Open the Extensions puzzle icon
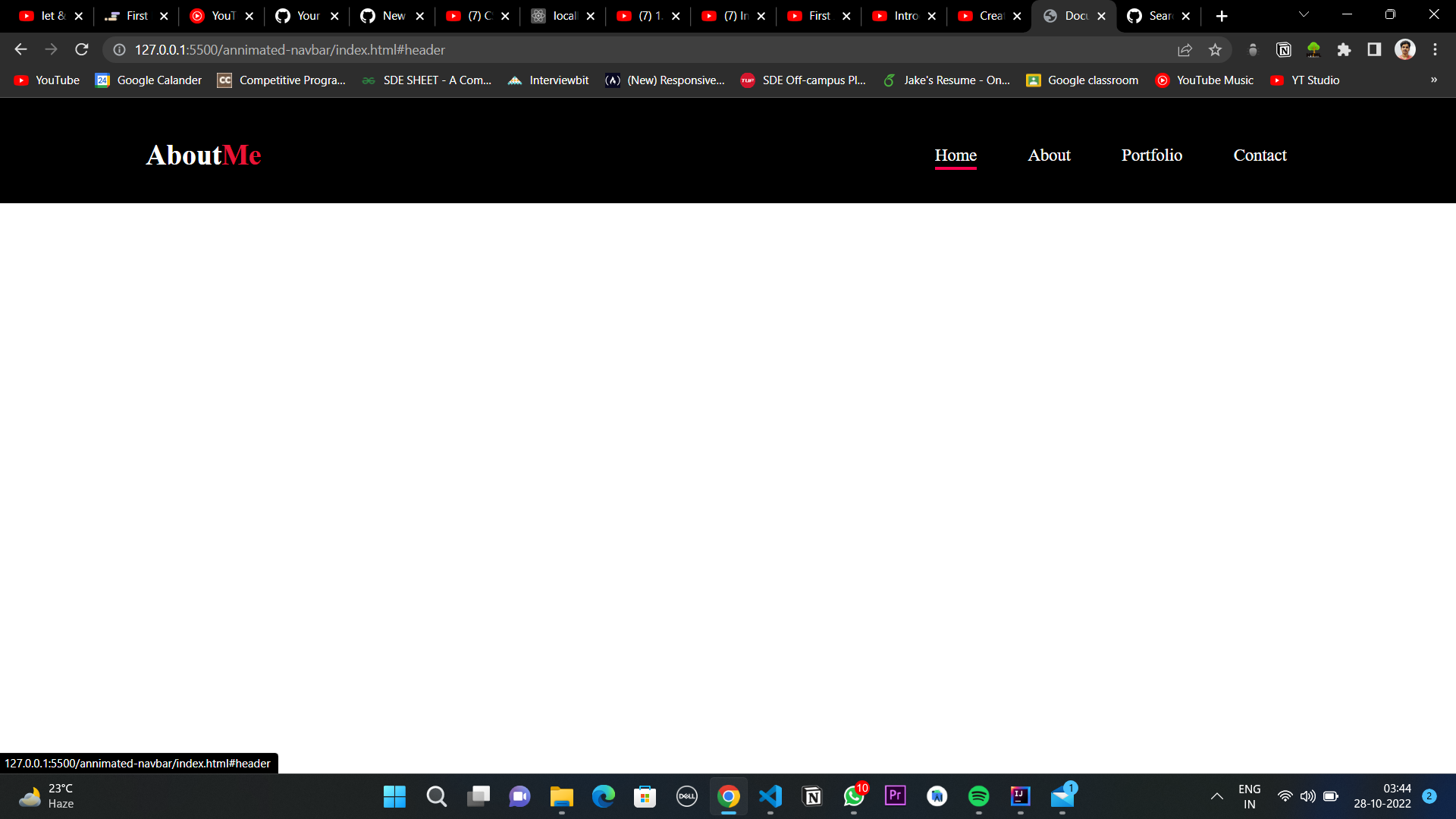The width and height of the screenshot is (1456, 819). [1344, 49]
